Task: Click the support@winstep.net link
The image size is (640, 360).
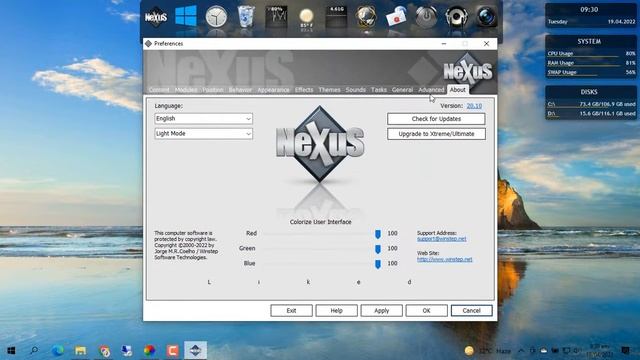Action: point(442,239)
